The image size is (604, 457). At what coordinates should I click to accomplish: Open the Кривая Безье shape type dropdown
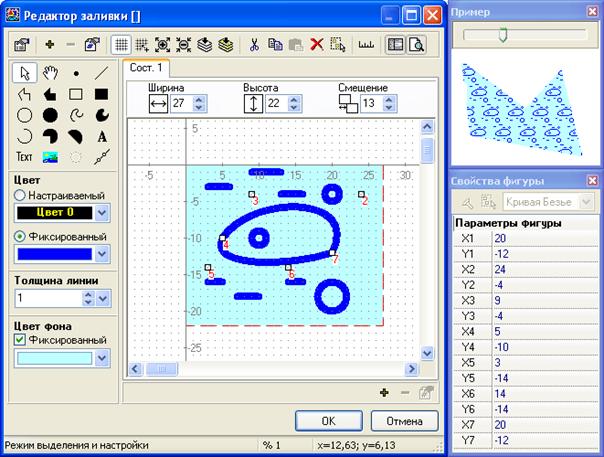coord(588,202)
